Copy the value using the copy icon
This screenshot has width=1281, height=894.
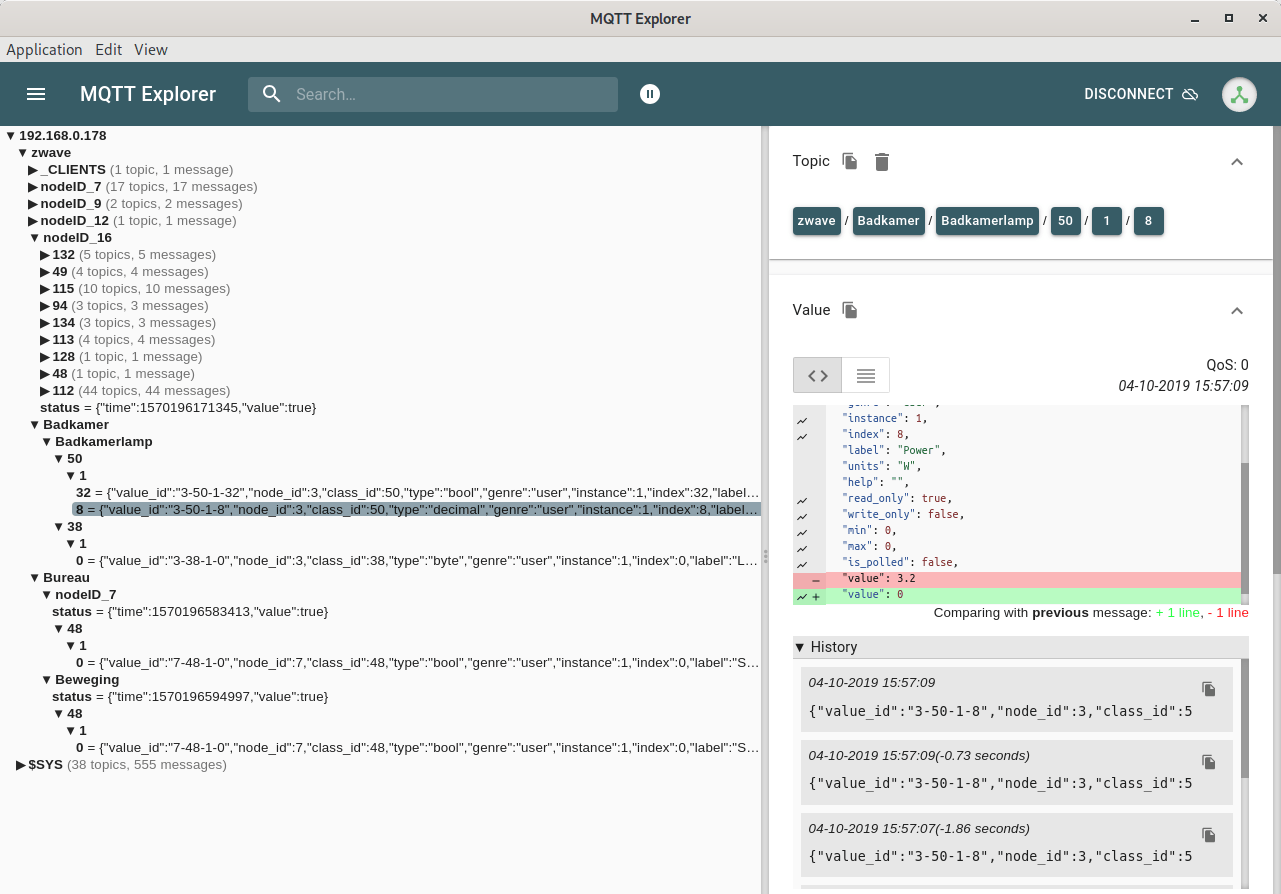850,310
